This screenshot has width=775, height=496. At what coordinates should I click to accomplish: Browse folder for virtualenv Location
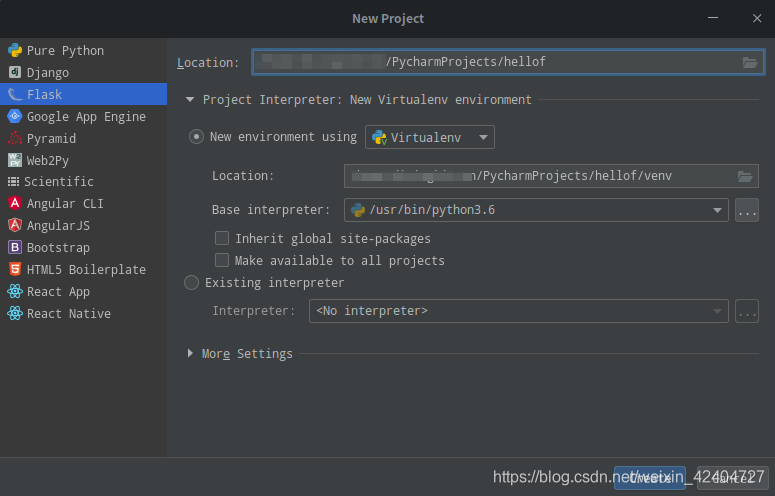tap(745, 176)
